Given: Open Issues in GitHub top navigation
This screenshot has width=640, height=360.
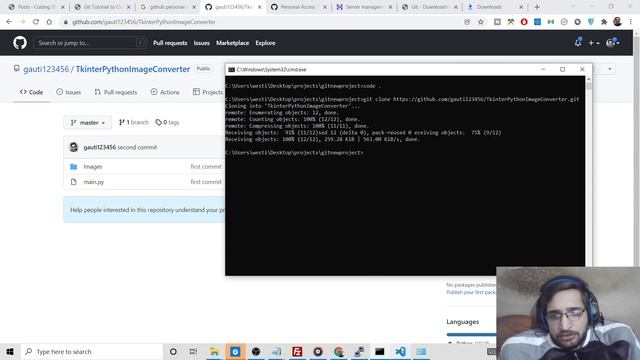Looking at the screenshot, I should coord(202,43).
